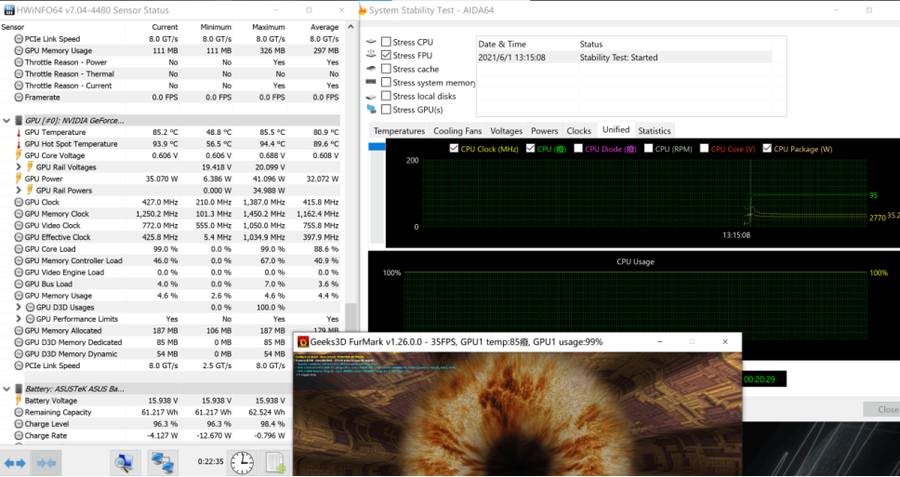Viewport: 900px width, 477px height.
Task: Click the FurMark logo icon in title bar
Action: (303, 342)
